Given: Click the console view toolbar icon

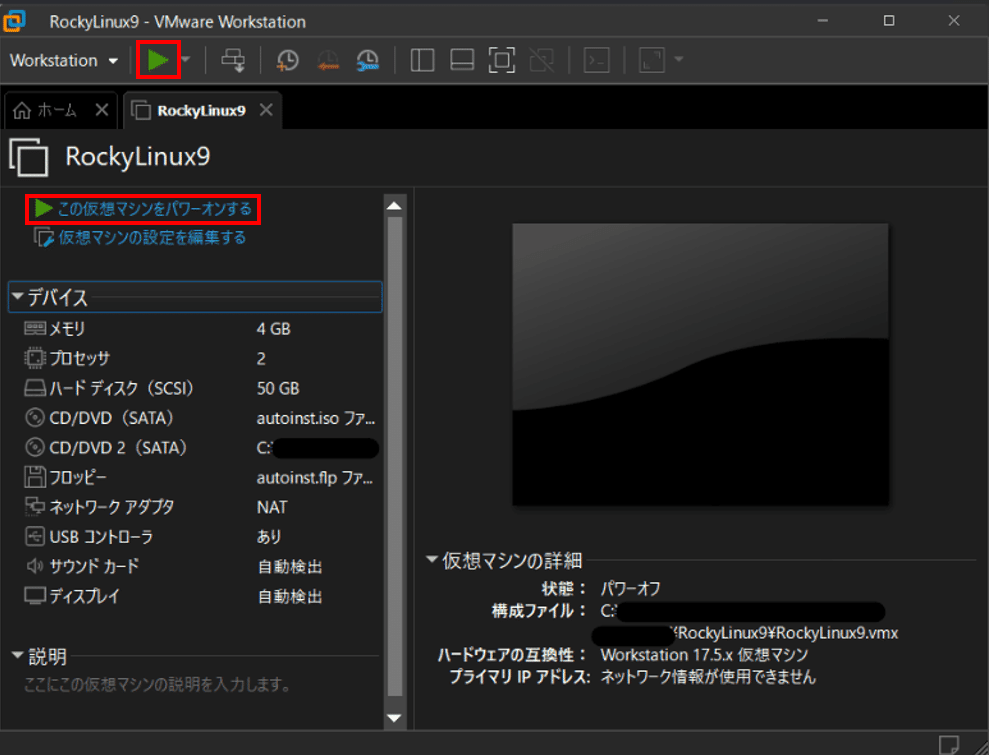Looking at the screenshot, I should click(x=596, y=61).
